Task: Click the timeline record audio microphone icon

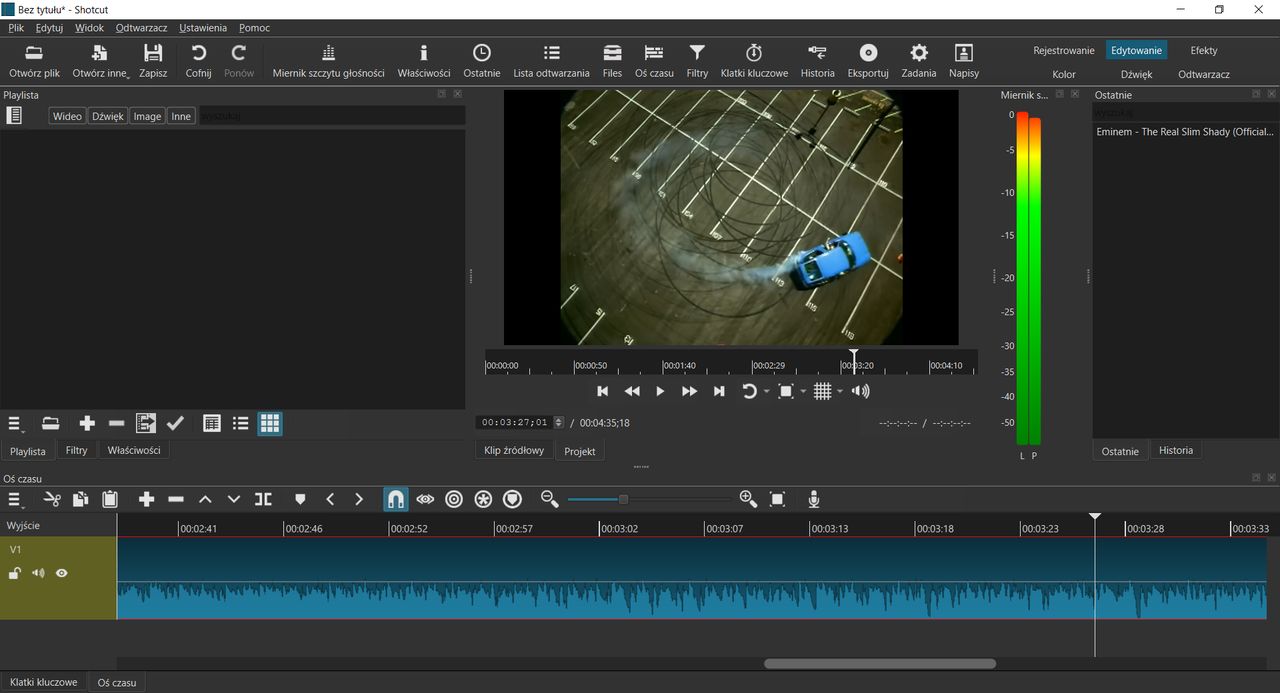Action: pyautogui.click(x=814, y=499)
